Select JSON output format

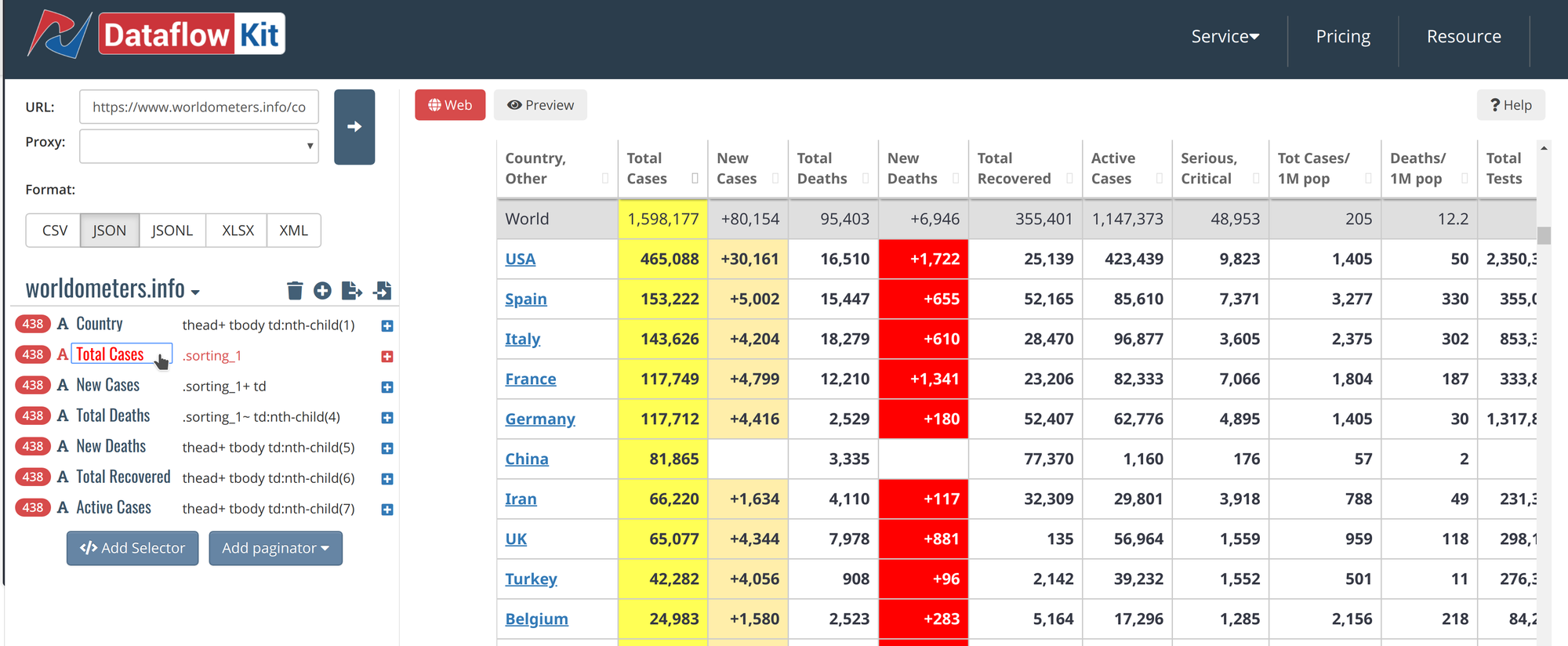click(x=109, y=230)
